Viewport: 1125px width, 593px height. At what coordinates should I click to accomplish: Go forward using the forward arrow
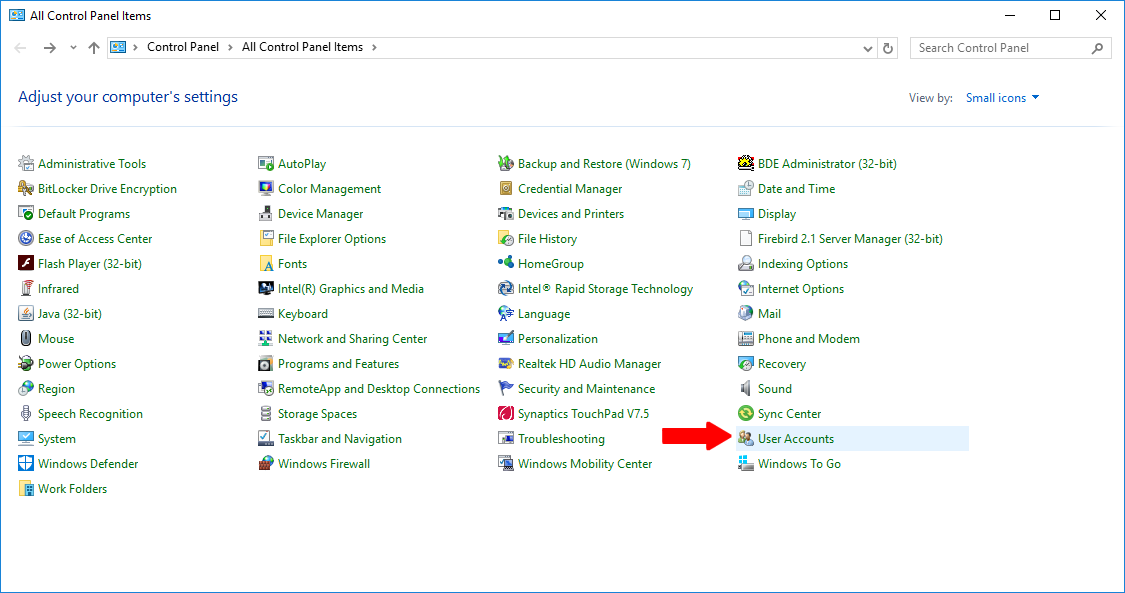pyautogui.click(x=50, y=48)
